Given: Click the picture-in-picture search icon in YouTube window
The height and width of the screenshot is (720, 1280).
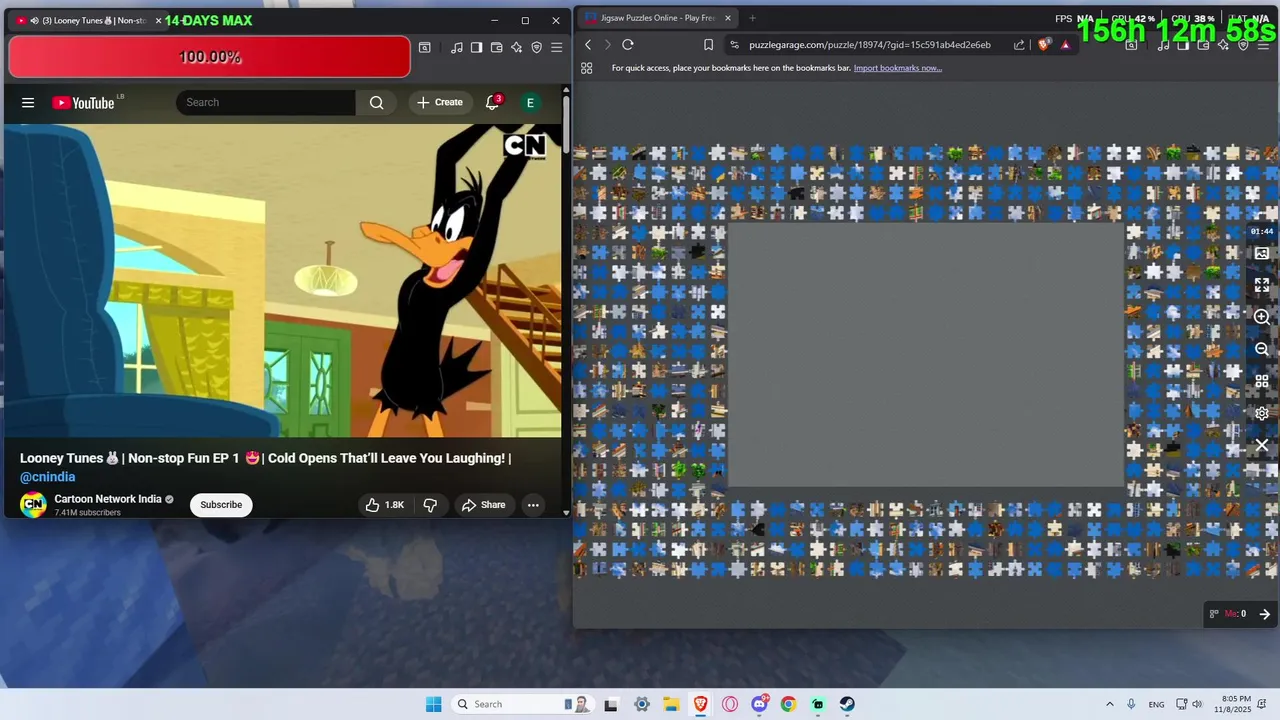Looking at the screenshot, I should click(425, 47).
